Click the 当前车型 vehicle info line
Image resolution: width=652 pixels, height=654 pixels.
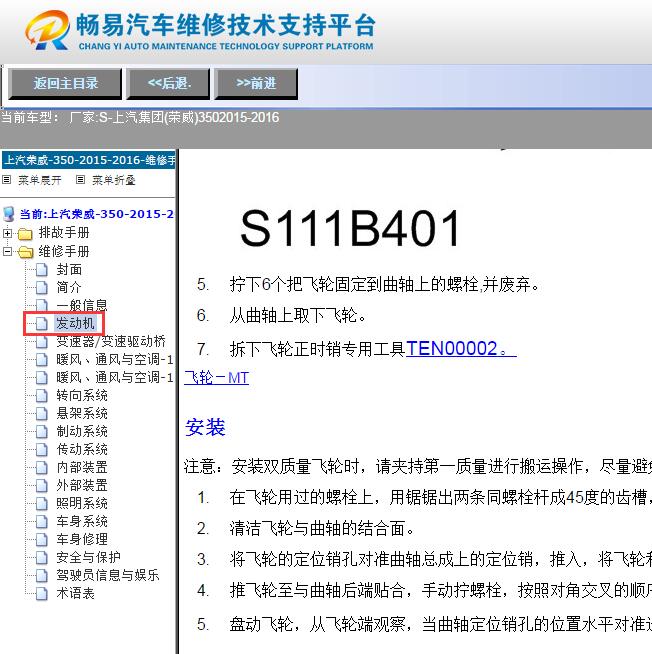[x=140, y=118]
